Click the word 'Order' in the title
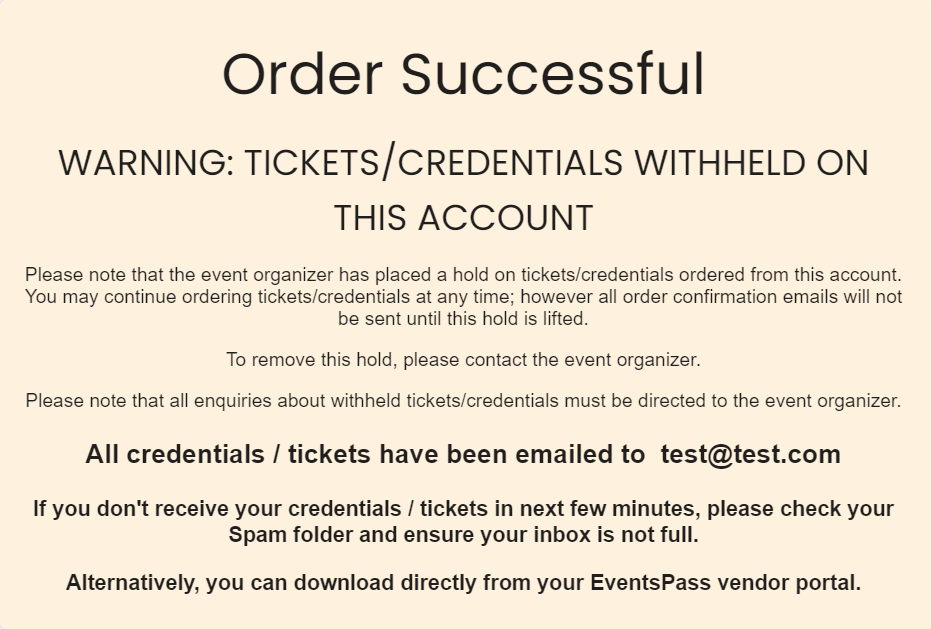931x629 pixels. [x=302, y=74]
